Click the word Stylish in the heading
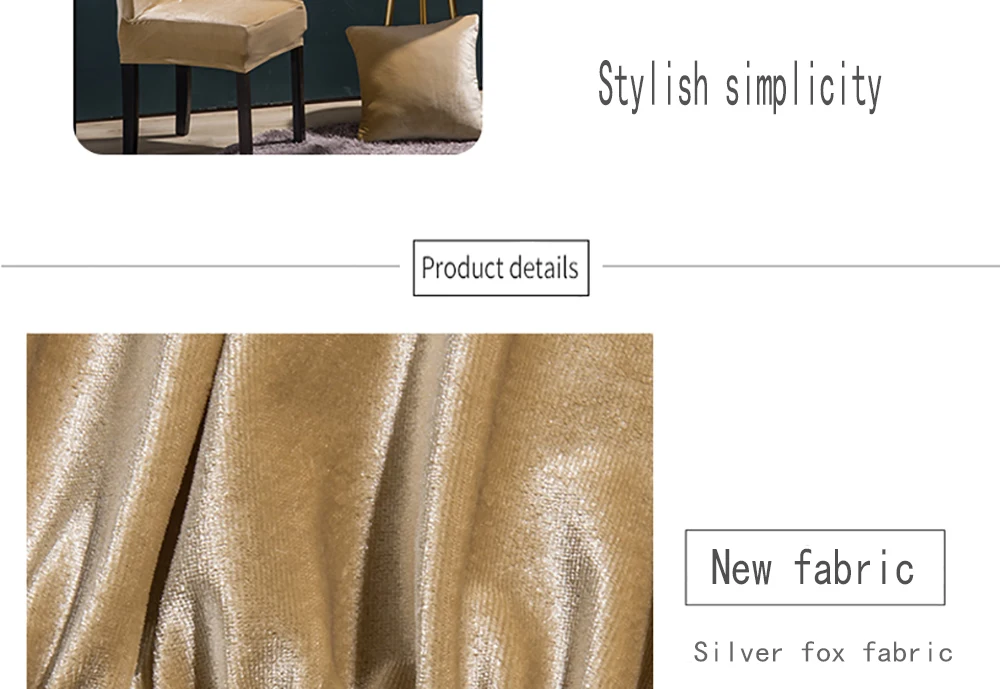 click(x=654, y=86)
